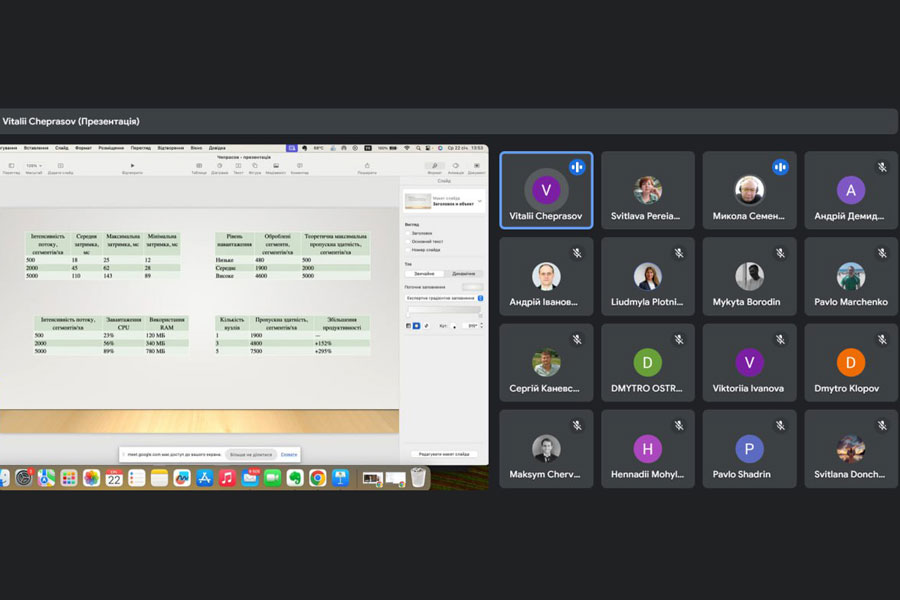Click the Media icon in Keynote toolbar
This screenshot has width=900, height=600.
pyautogui.click(x=276, y=166)
